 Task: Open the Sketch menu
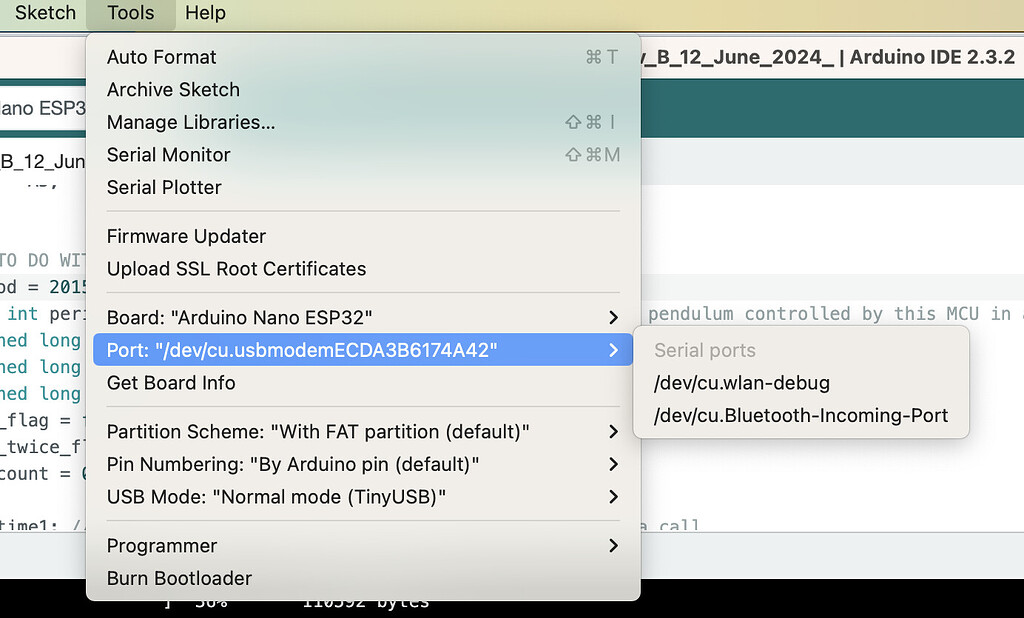point(45,13)
